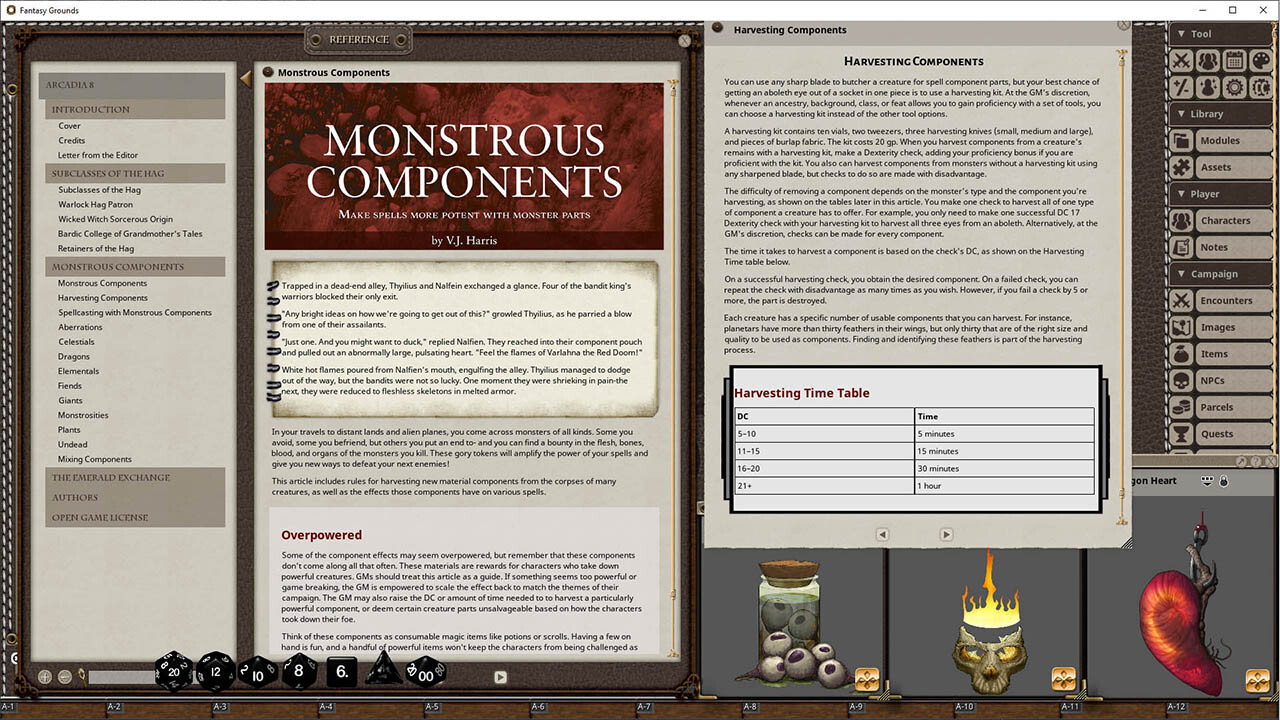The width and height of the screenshot is (1280, 720).
Task: Select the A-1 hotkey tab at the bottom
Action: [8, 705]
